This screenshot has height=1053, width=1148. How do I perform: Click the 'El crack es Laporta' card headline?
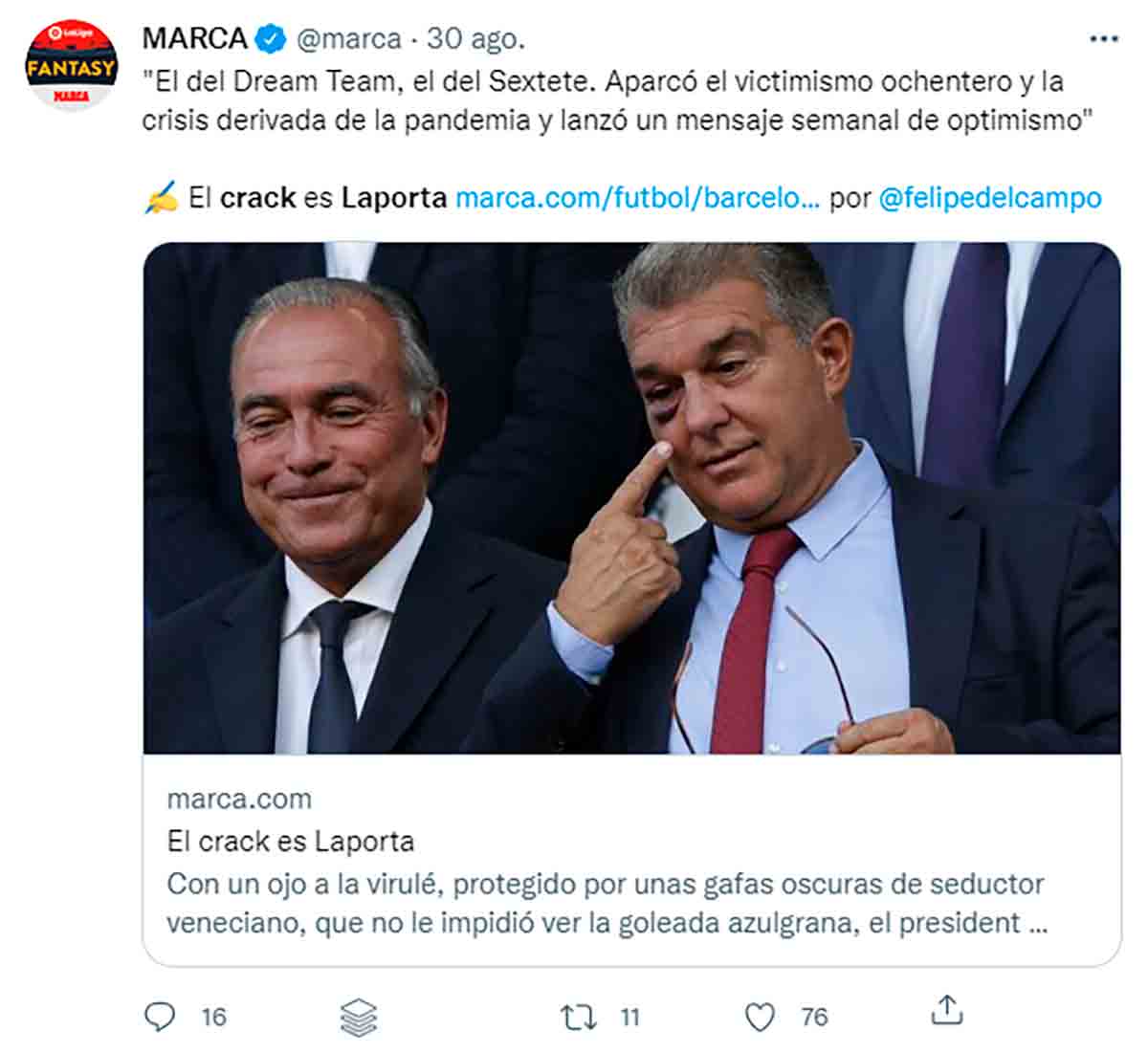291,842
